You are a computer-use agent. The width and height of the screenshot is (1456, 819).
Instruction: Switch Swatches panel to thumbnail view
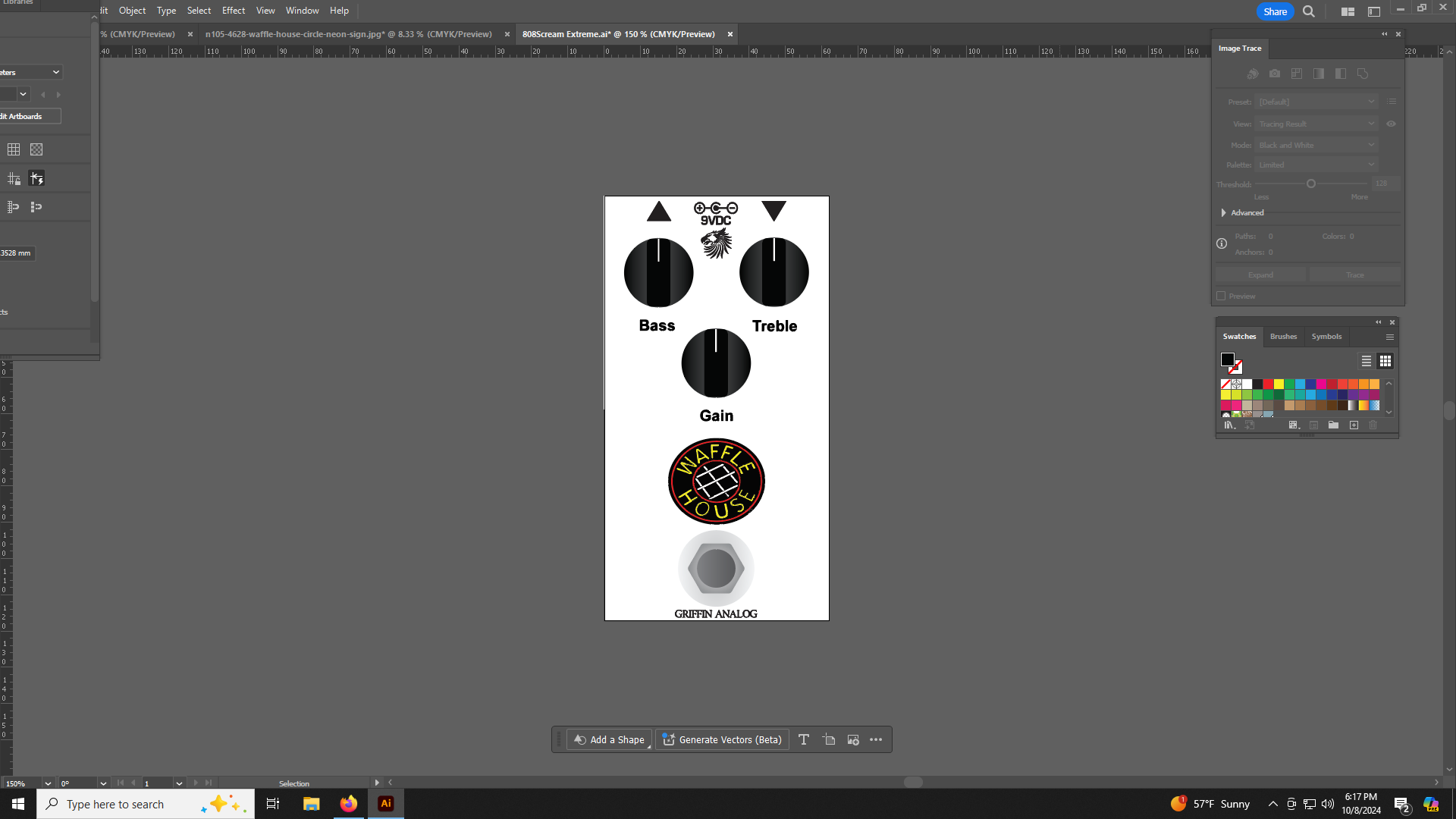click(1385, 361)
